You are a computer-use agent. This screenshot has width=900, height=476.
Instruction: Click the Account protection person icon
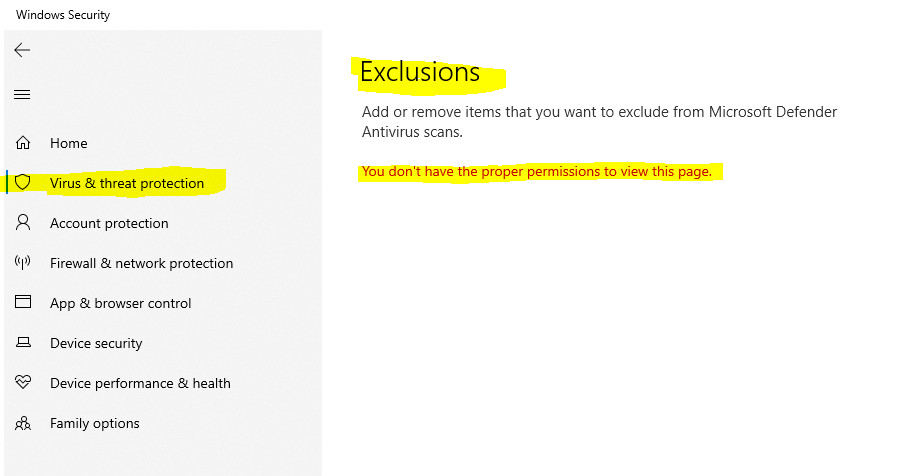(23, 223)
